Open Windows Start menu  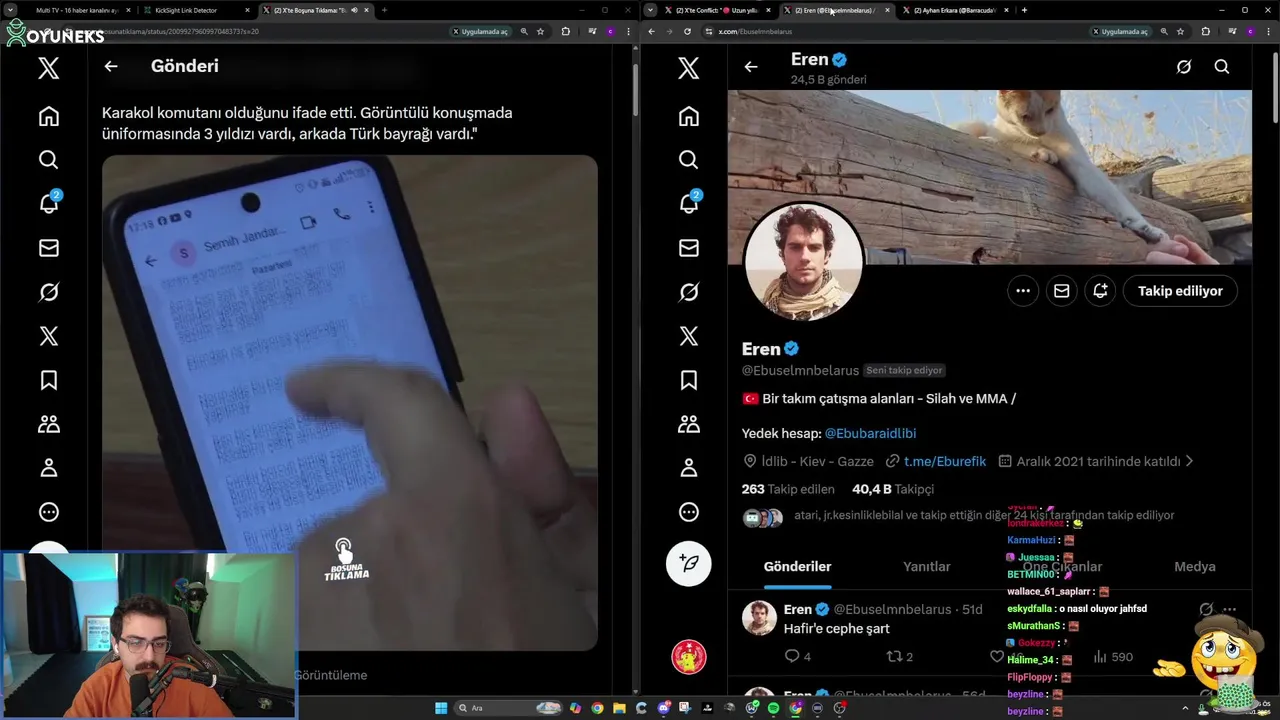click(441, 708)
